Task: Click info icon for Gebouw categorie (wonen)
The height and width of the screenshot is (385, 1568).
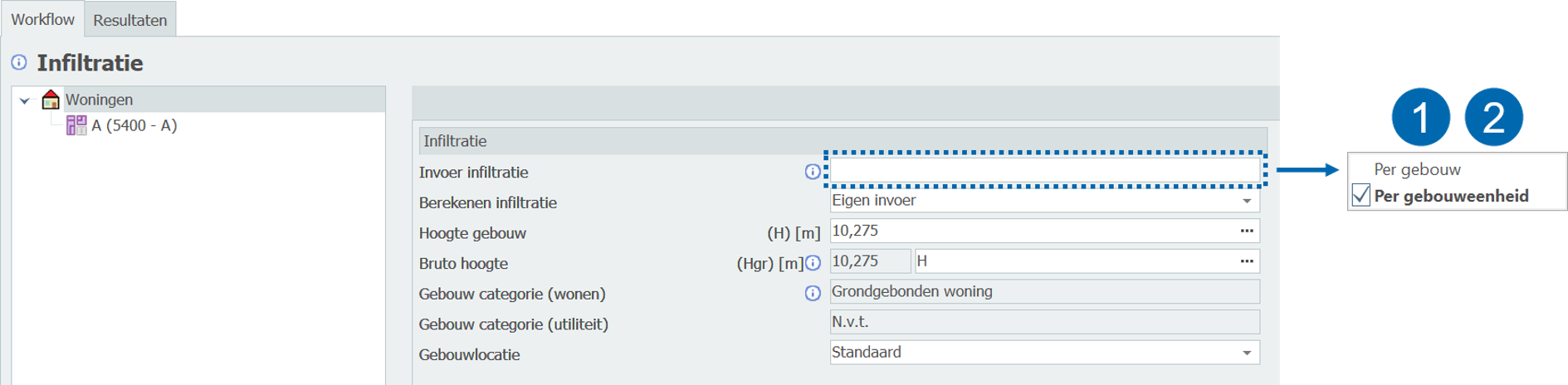Action: click(813, 293)
